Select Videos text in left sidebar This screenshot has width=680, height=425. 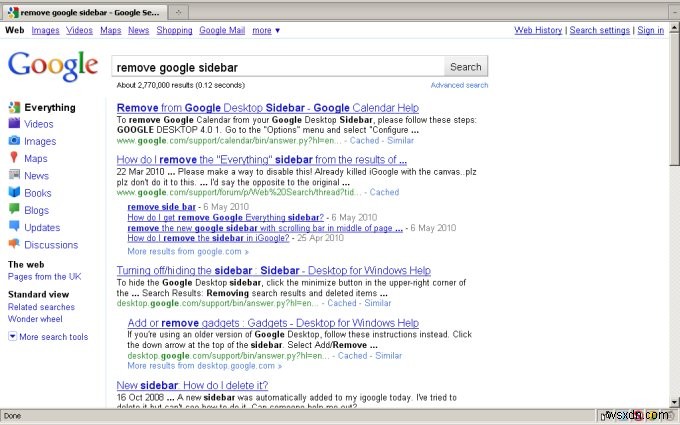click(x=39, y=124)
